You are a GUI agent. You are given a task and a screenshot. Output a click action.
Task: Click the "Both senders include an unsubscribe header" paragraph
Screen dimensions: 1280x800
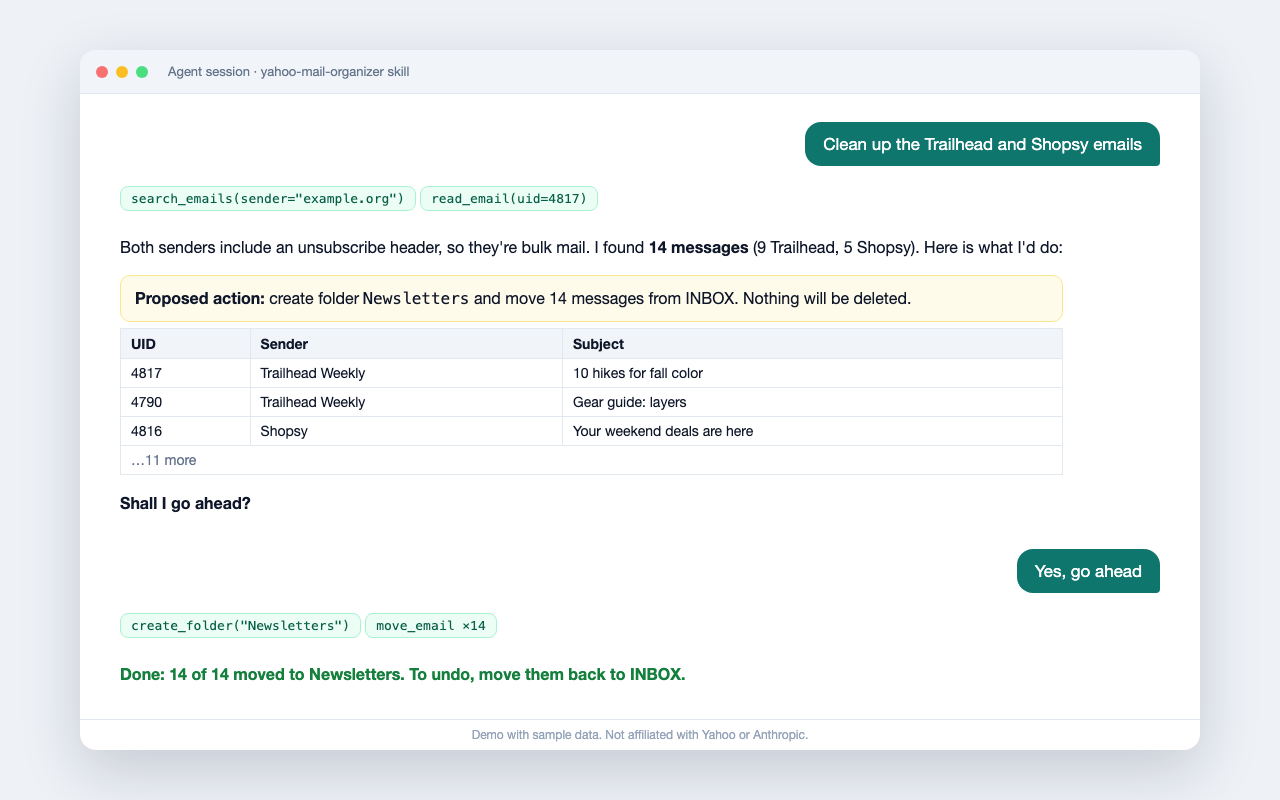591,246
